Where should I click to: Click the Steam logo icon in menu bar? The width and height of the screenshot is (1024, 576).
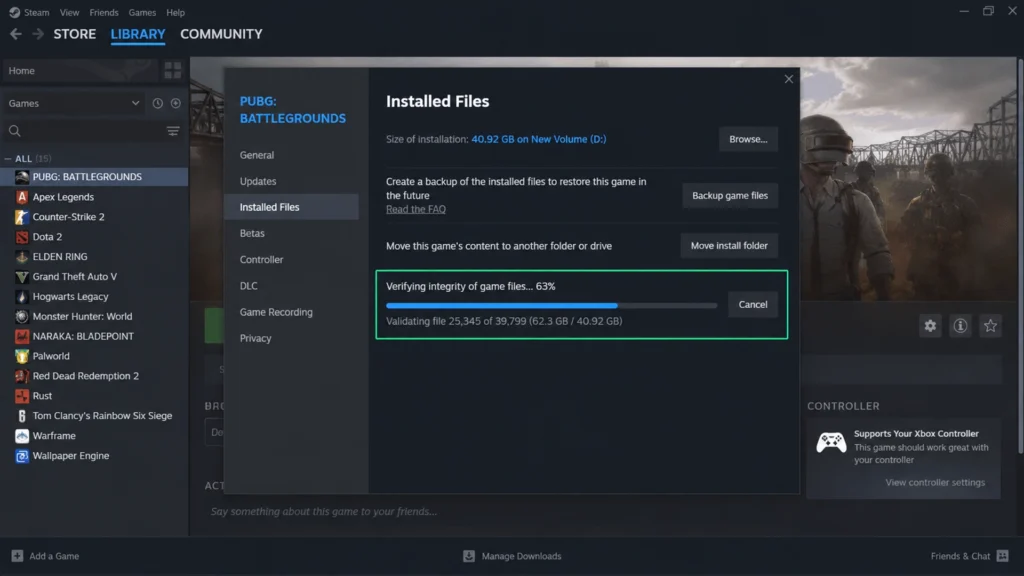click(14, 12)
